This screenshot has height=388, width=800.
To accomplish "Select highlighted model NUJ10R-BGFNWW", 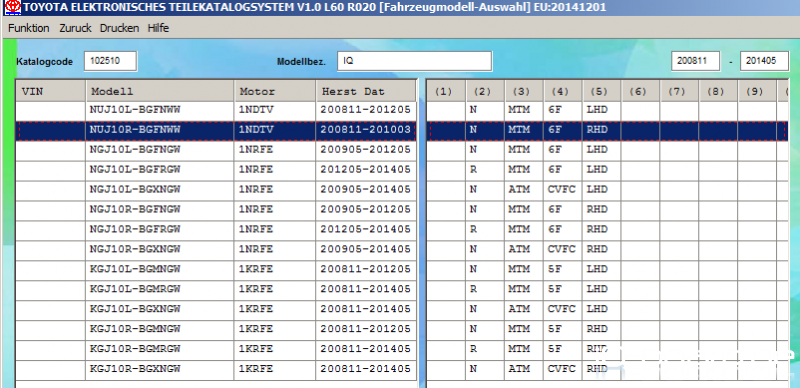I will point(216,130).
